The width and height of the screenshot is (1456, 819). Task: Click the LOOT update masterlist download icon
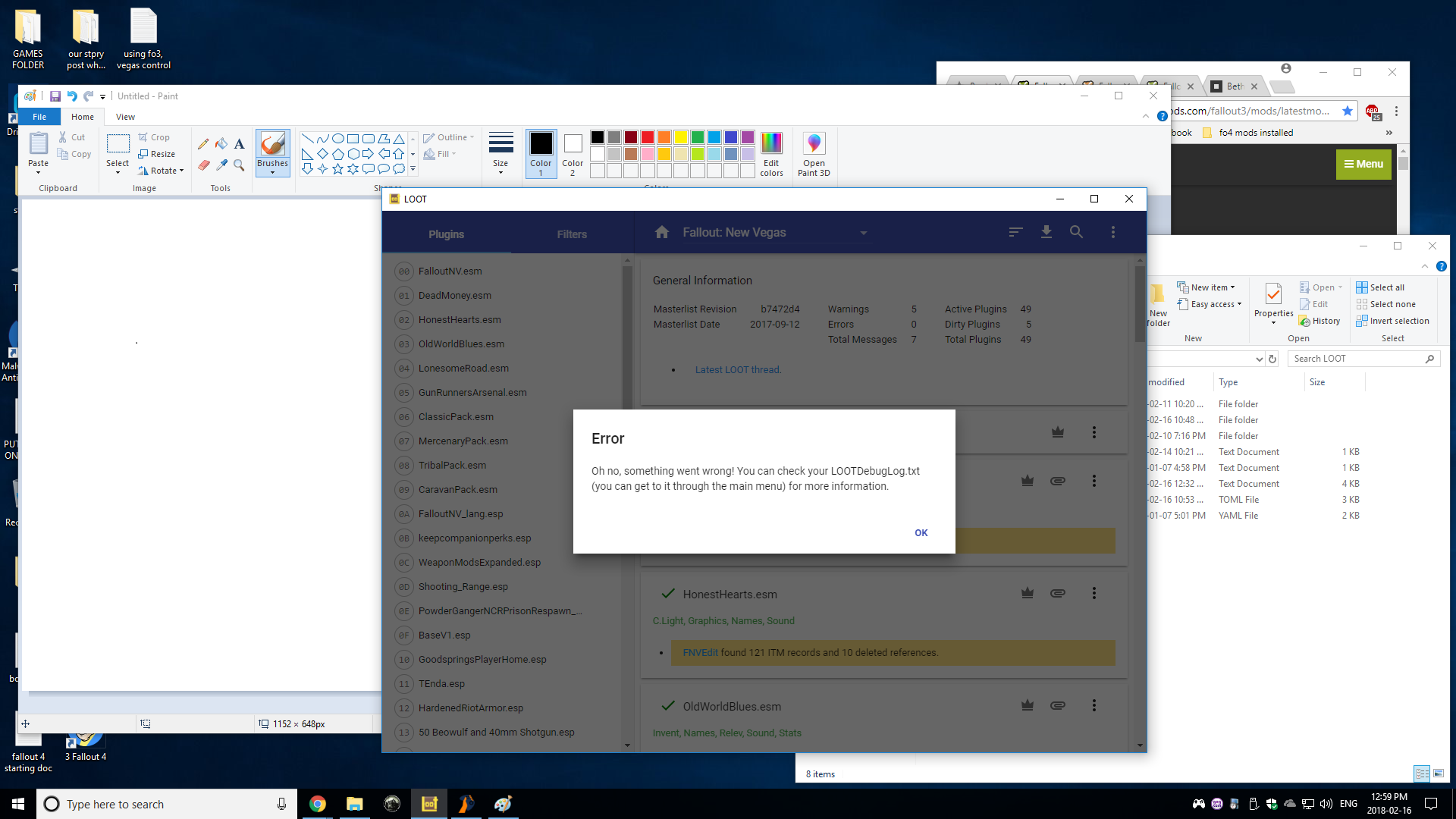[1046, 232]
